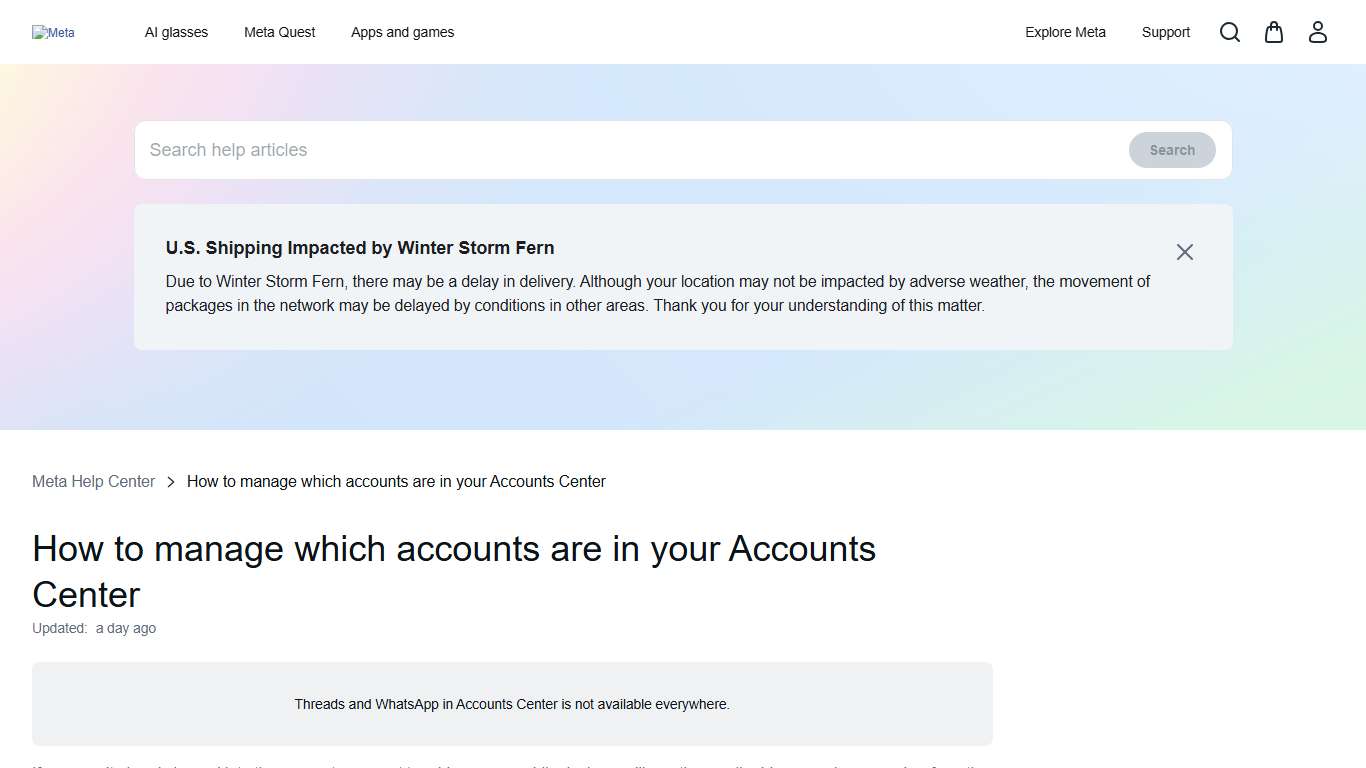Dismiss the Winter Storm Fern alert
1366x768 pixels.
pyautogui.click(x=1184, y=252)
